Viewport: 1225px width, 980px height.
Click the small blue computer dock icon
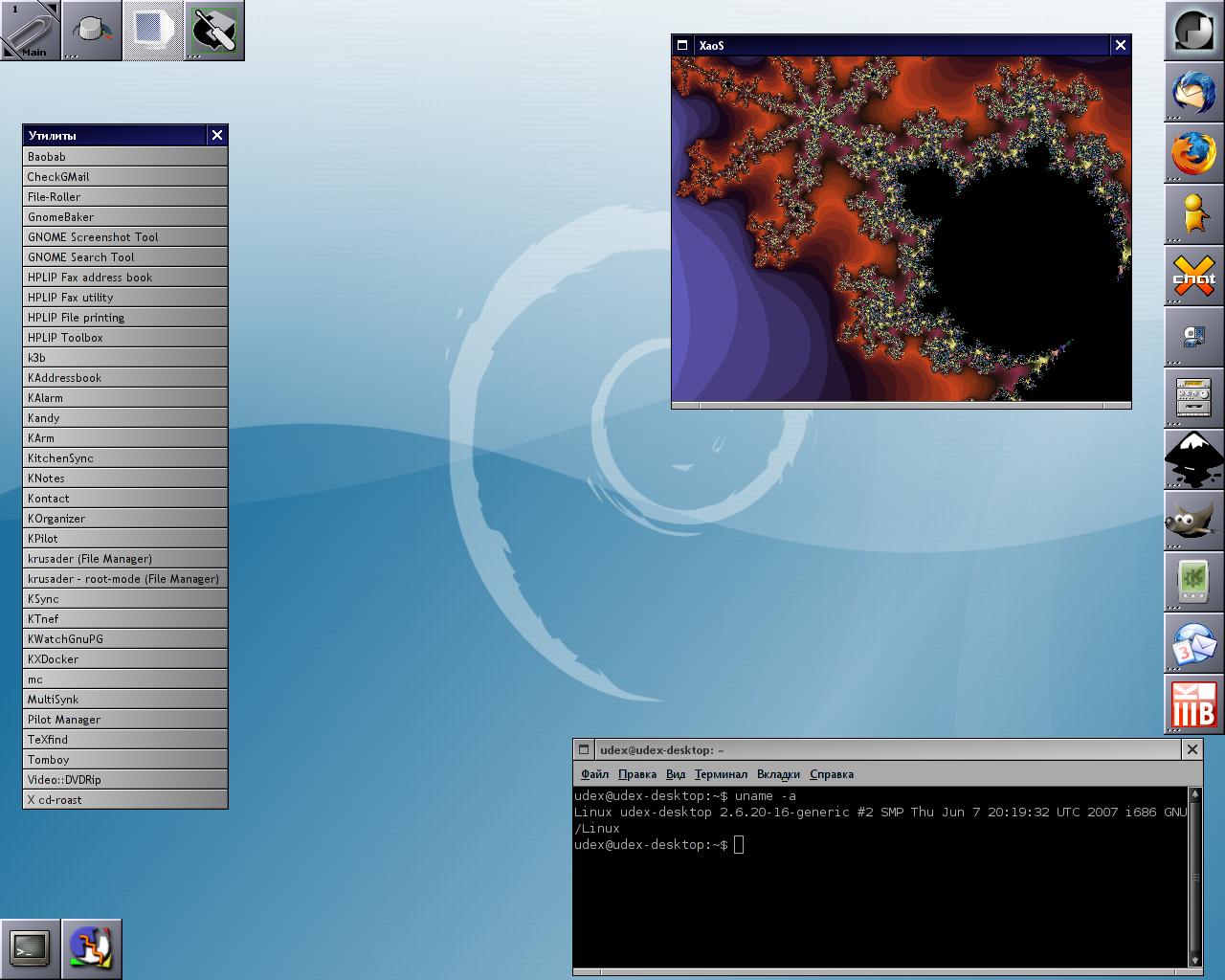1194,337
